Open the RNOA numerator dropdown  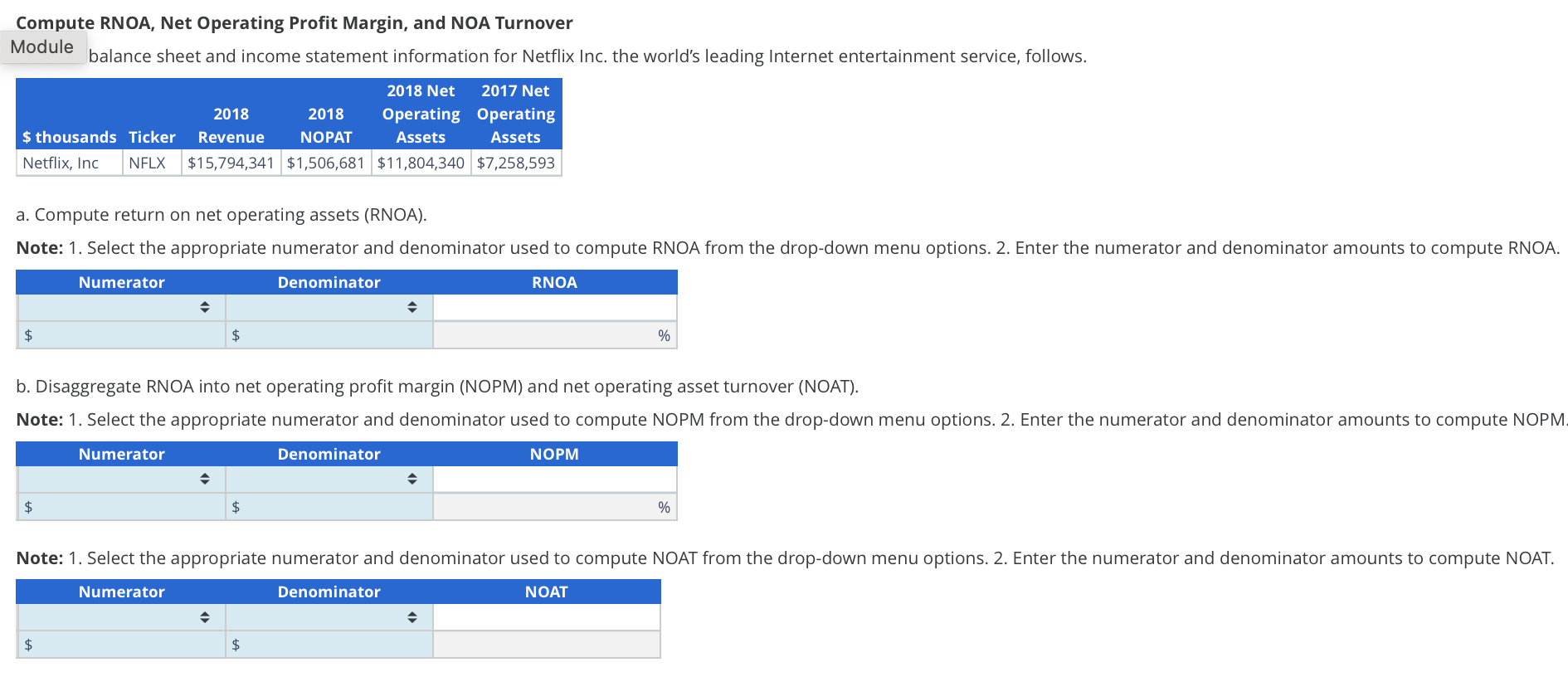[x=121, y=308]
